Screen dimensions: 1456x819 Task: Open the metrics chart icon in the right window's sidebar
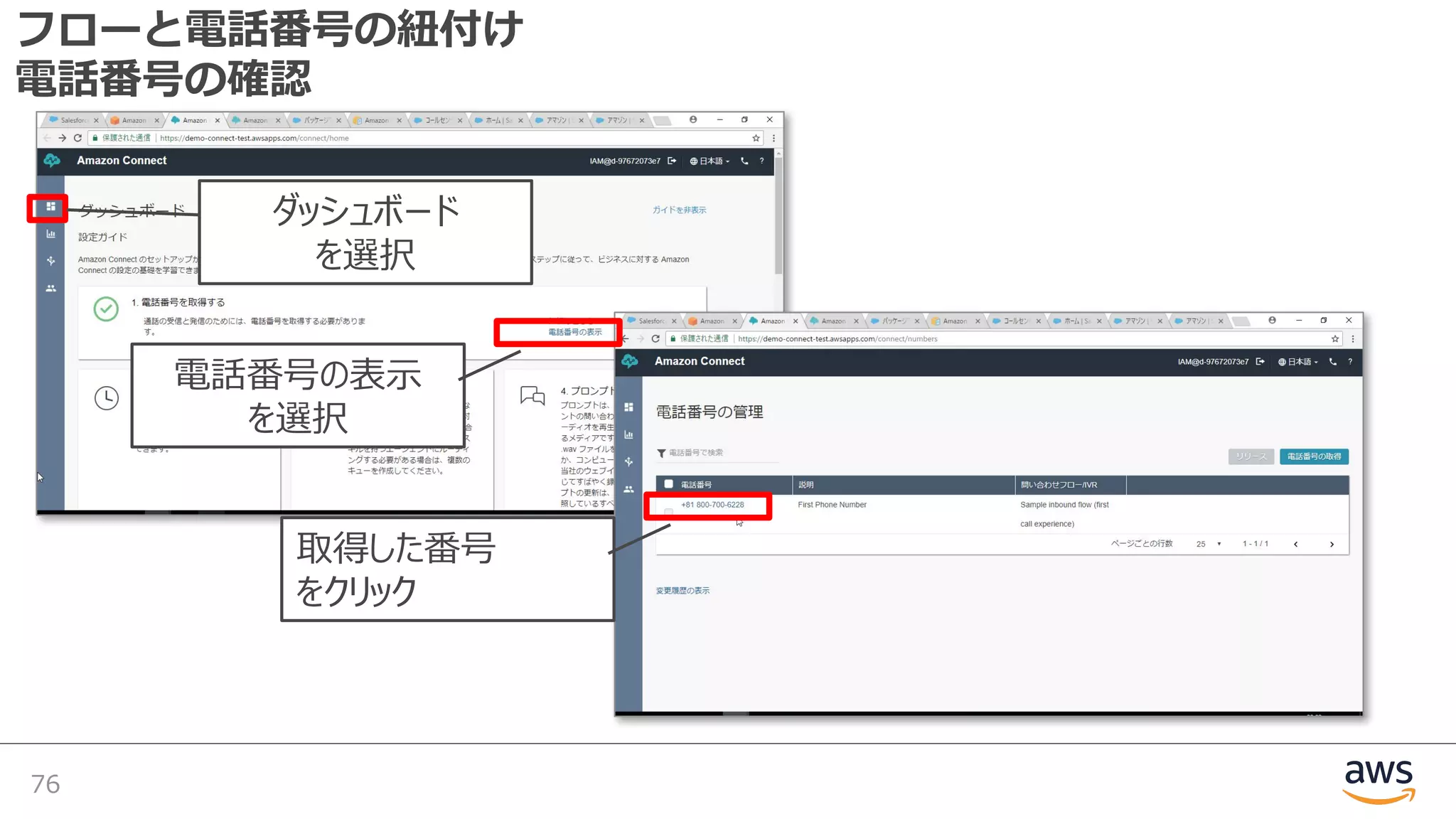(x=628, y=434)
